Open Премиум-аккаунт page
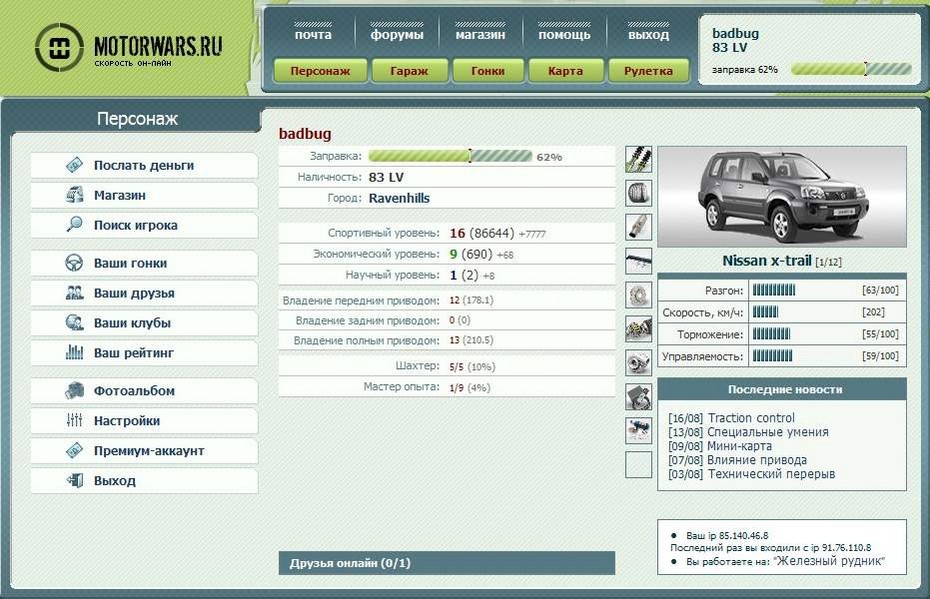 pos(144,451)
